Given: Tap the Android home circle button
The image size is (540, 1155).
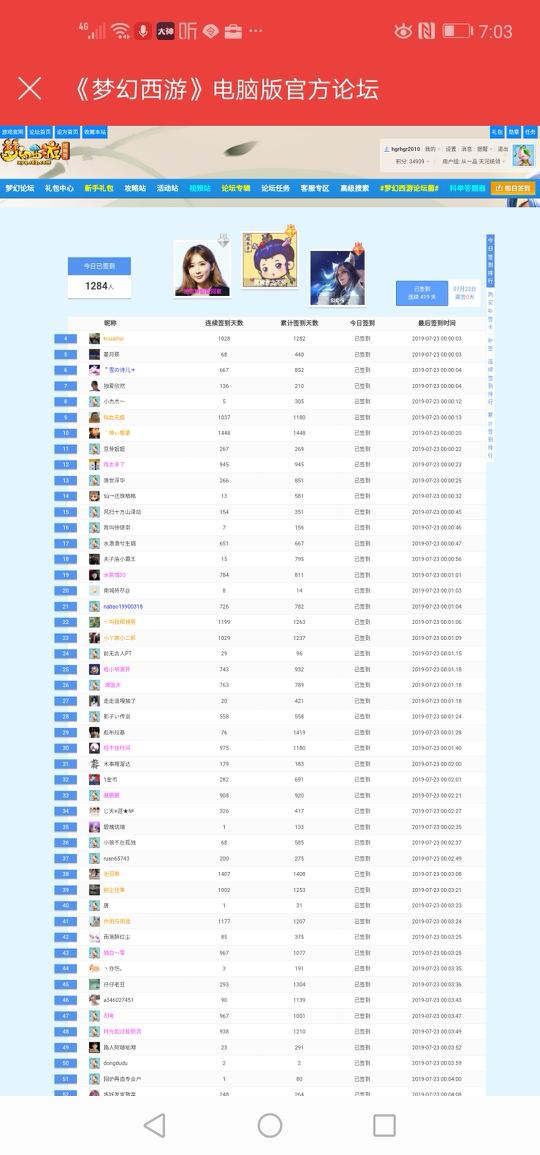Looking at the screenshot, I should click(270, 1125).
